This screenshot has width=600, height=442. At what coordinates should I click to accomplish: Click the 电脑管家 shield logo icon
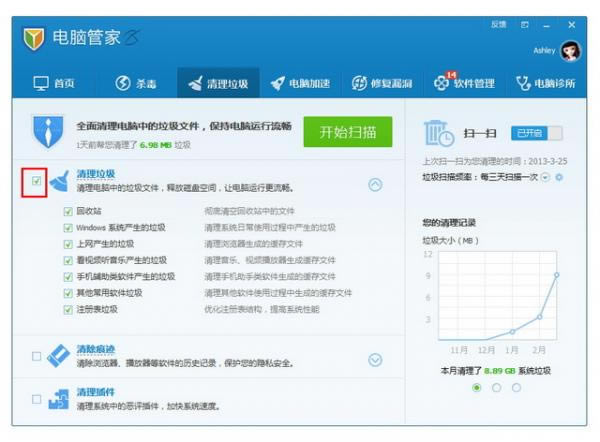[34, 39]
